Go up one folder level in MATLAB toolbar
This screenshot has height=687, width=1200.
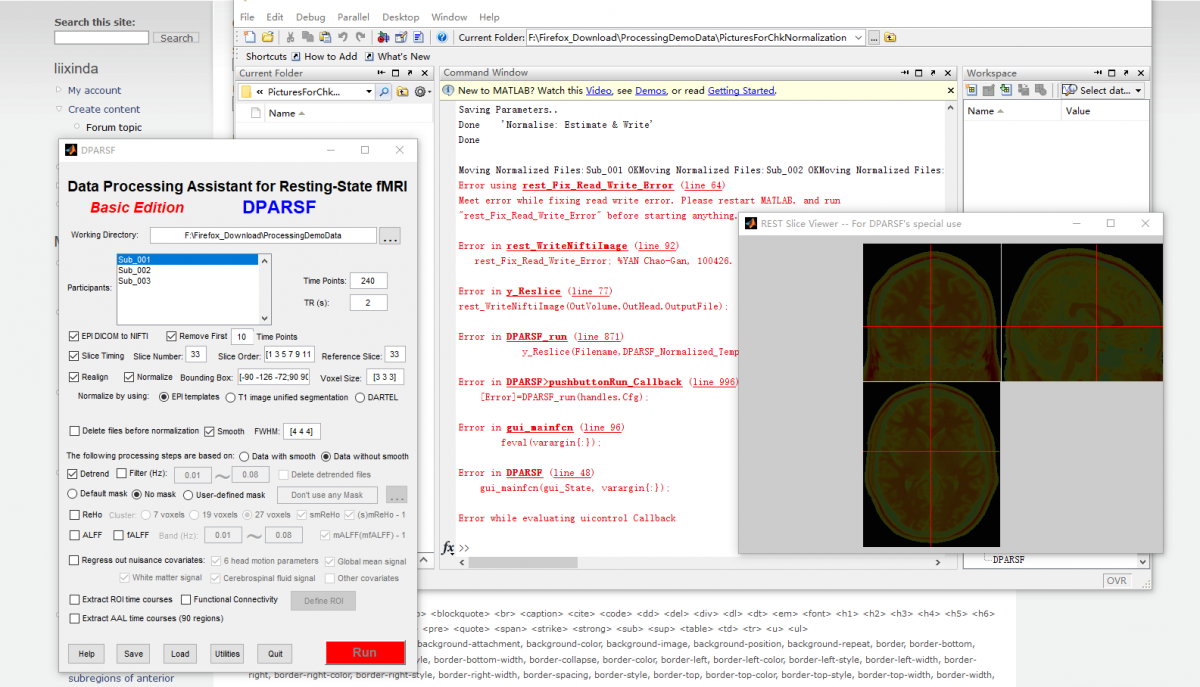(x=890, y=37)
